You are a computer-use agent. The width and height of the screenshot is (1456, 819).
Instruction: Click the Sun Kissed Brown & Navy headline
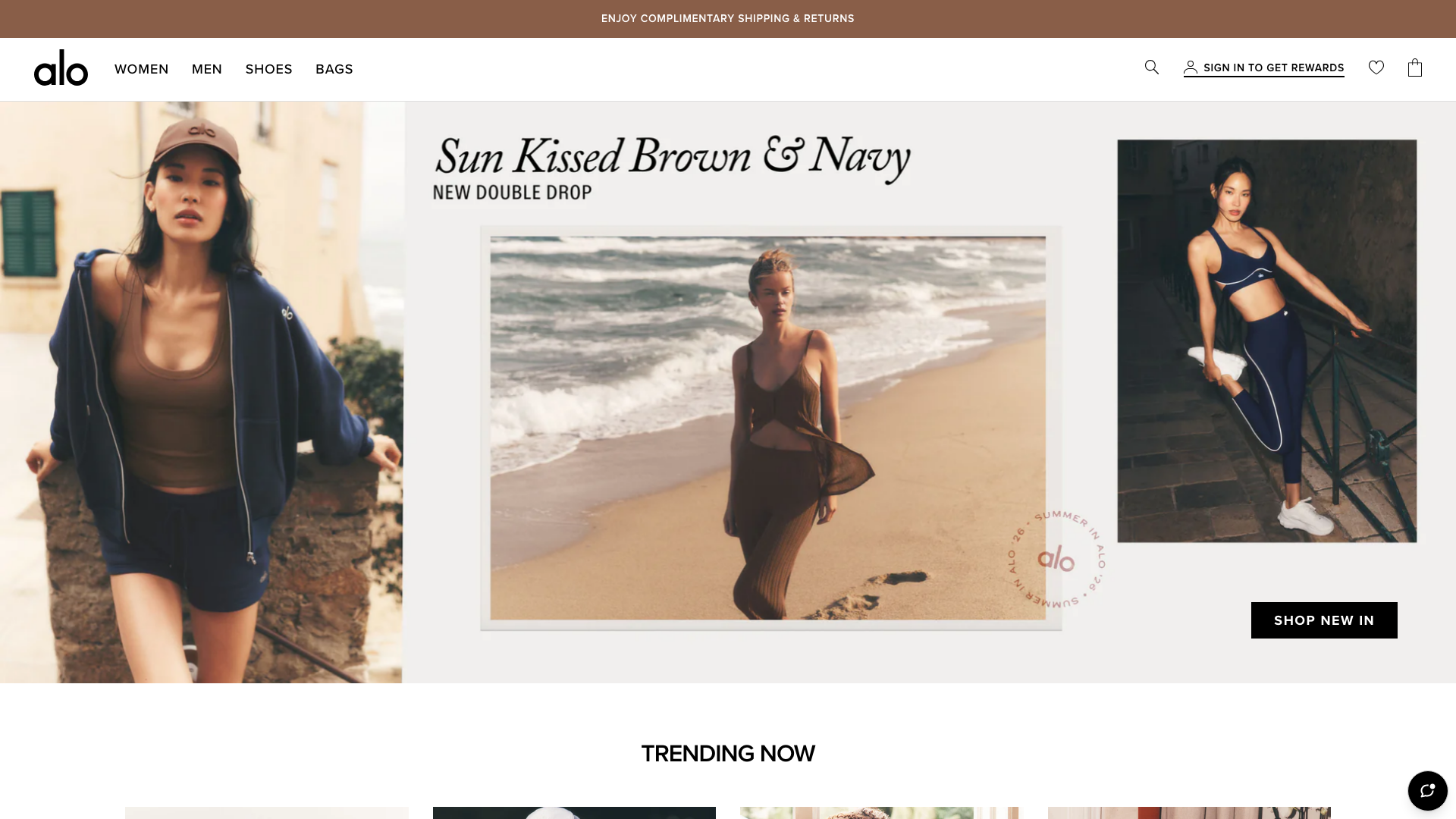click(672, 157)
